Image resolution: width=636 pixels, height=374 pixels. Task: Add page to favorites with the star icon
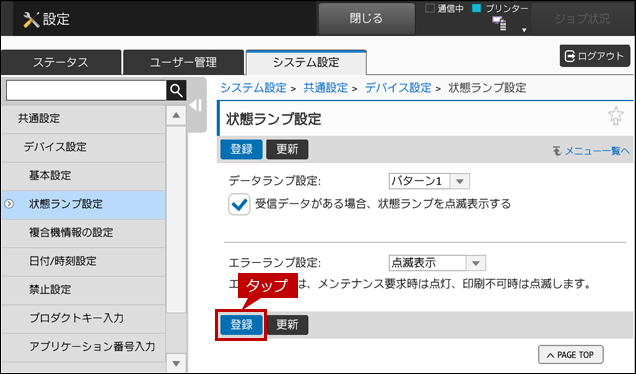616,116
